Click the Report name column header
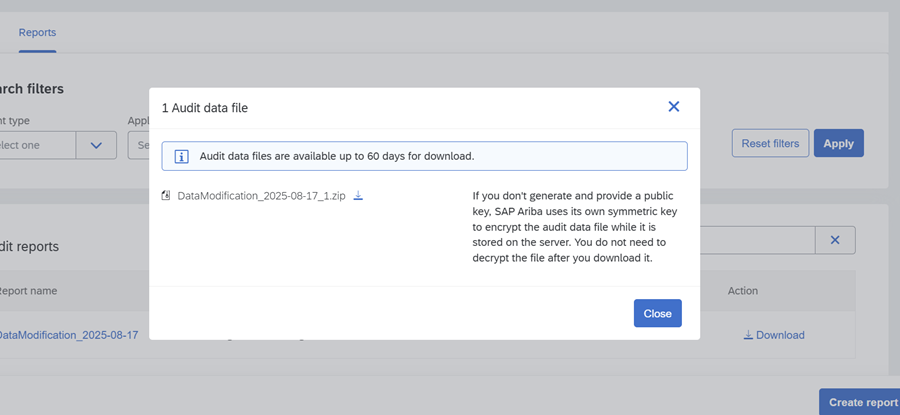Viewport: 900px width, 415px height. click(28, 291)
